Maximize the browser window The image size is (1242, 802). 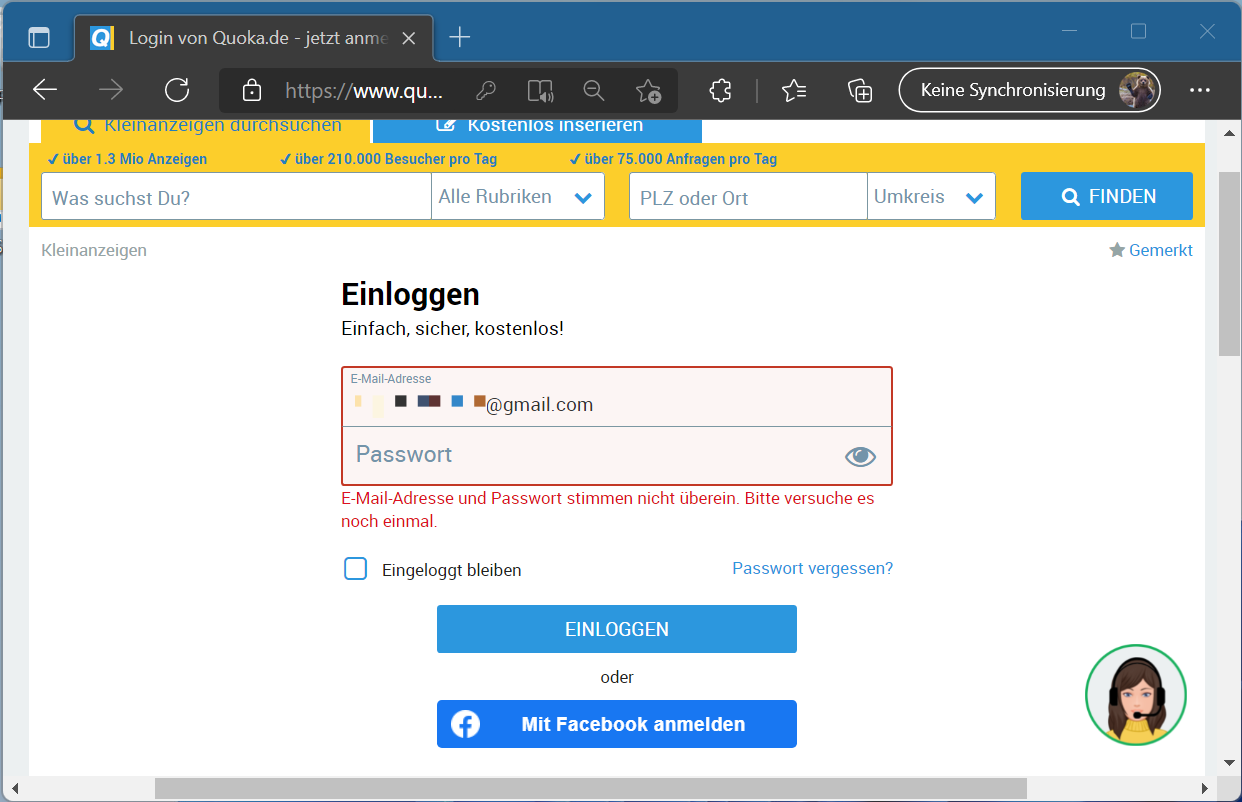pos(1138,32)
